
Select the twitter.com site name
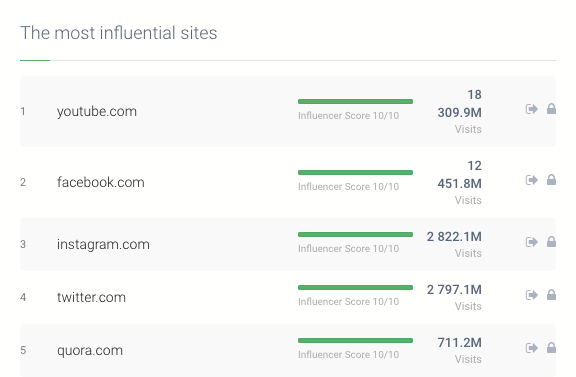(x=91, y=297)
